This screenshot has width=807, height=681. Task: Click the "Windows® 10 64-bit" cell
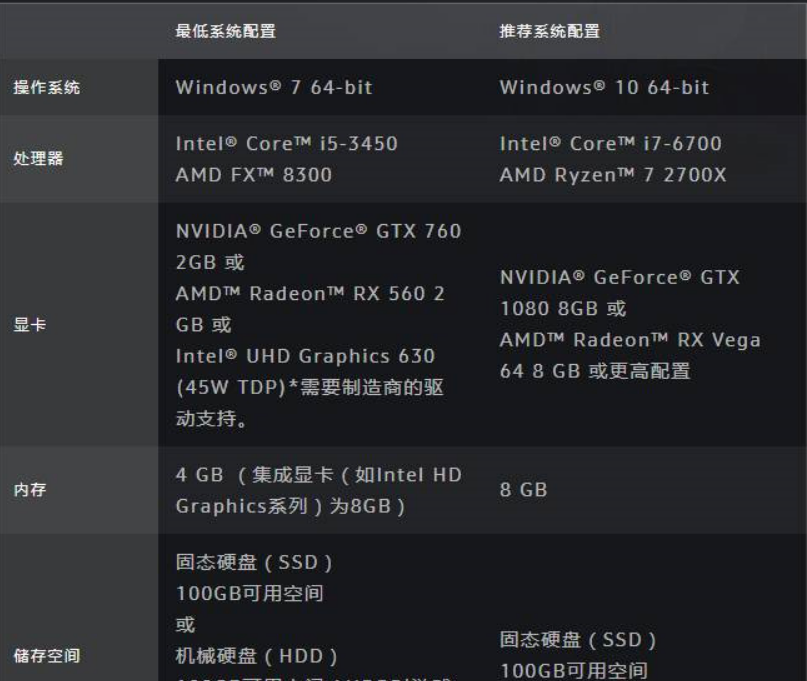pos(605,88)
